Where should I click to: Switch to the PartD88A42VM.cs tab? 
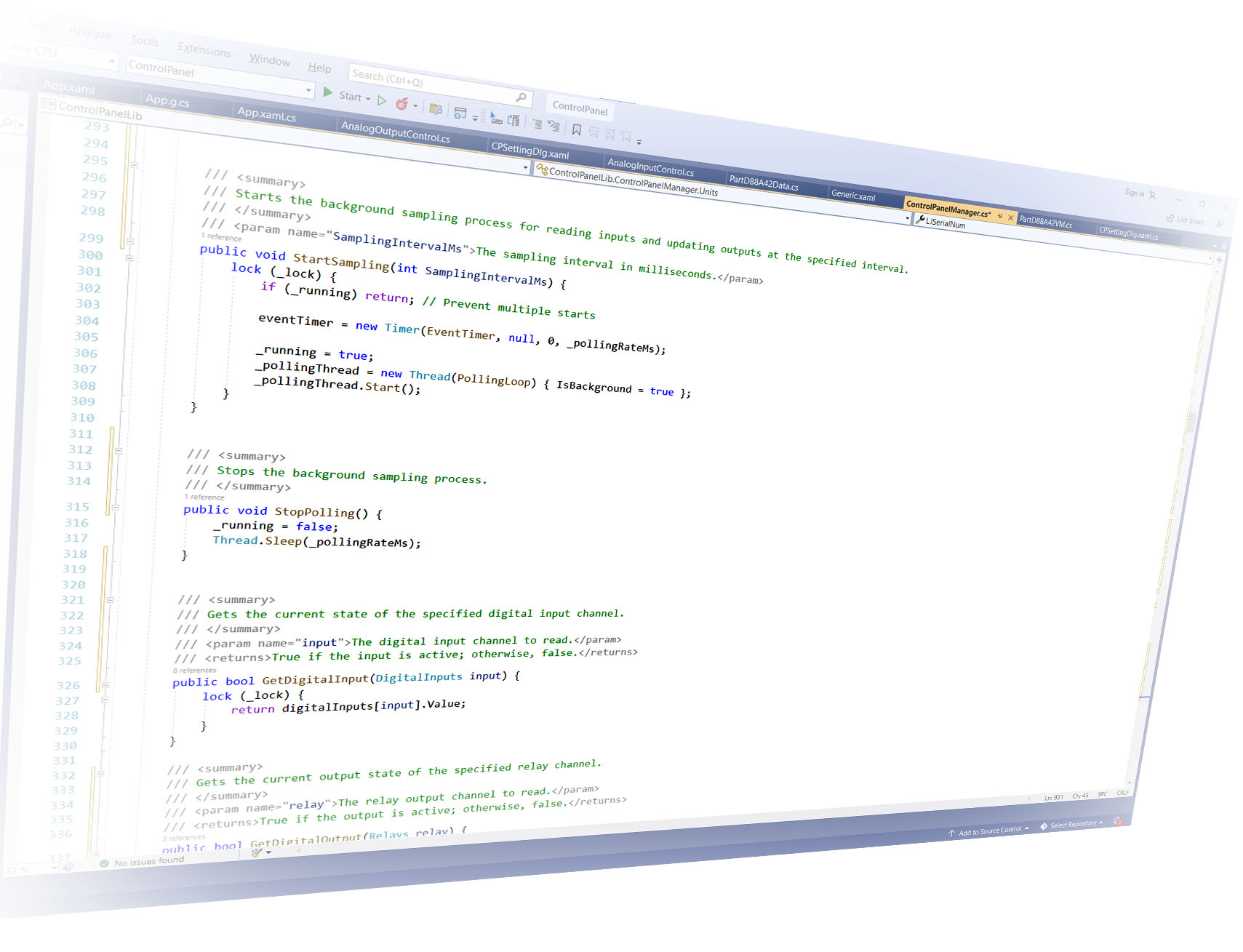tap(1046, 222)
